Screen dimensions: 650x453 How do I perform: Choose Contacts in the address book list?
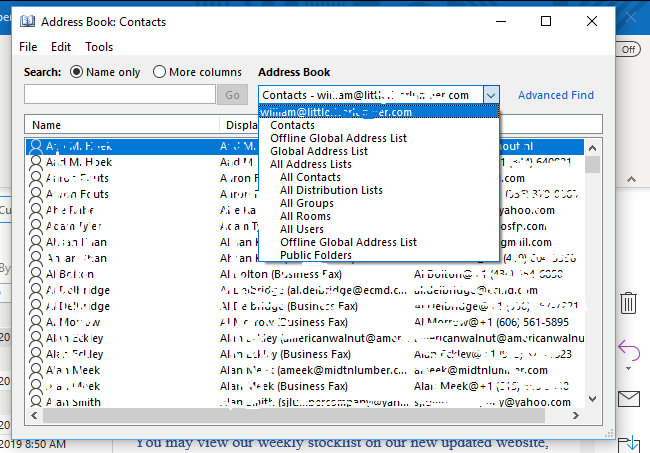pyautogui.click(x=292, y=125)
